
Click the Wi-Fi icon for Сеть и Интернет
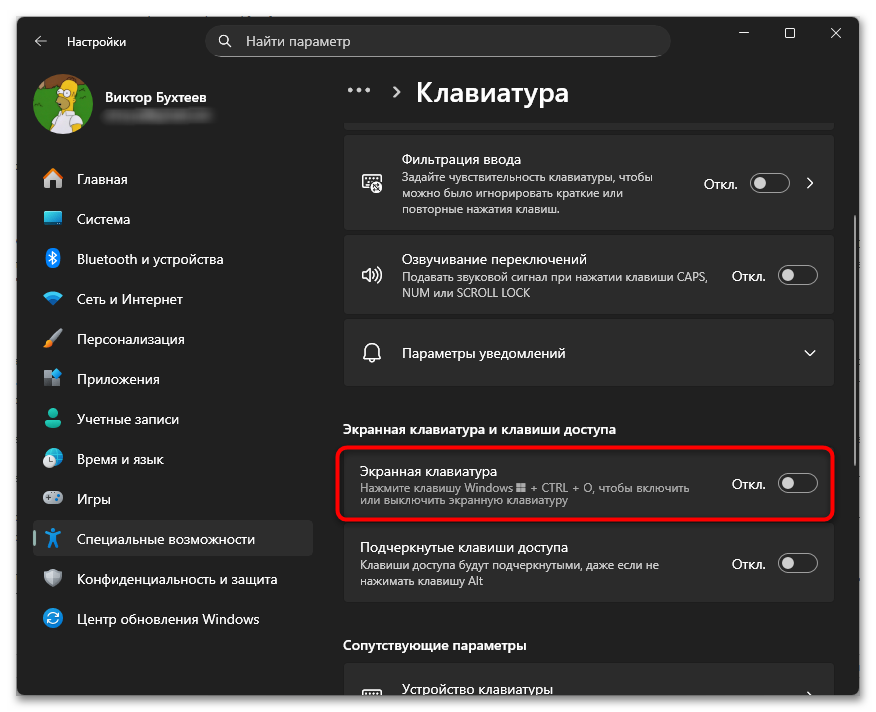click(53, 298)
